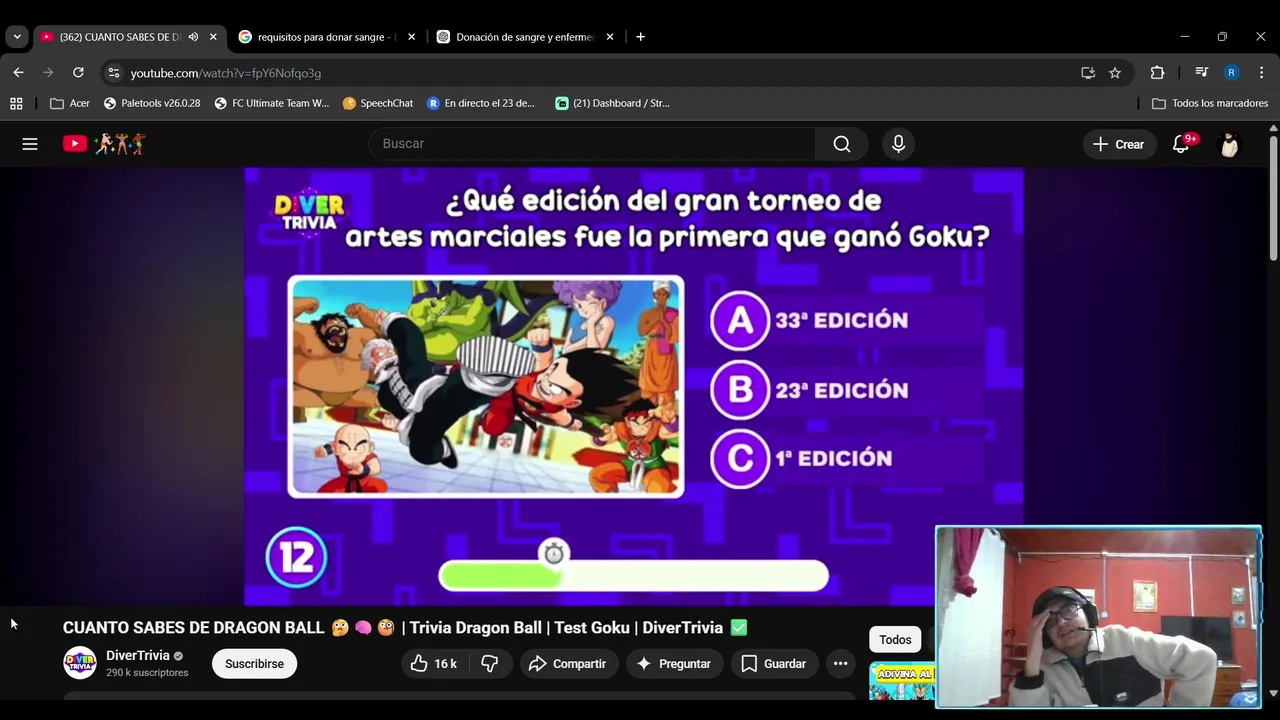The height and width of the screenshot is (720, 1280).
Task: Click the Buscar search field
Action: [x=592, y=144]
